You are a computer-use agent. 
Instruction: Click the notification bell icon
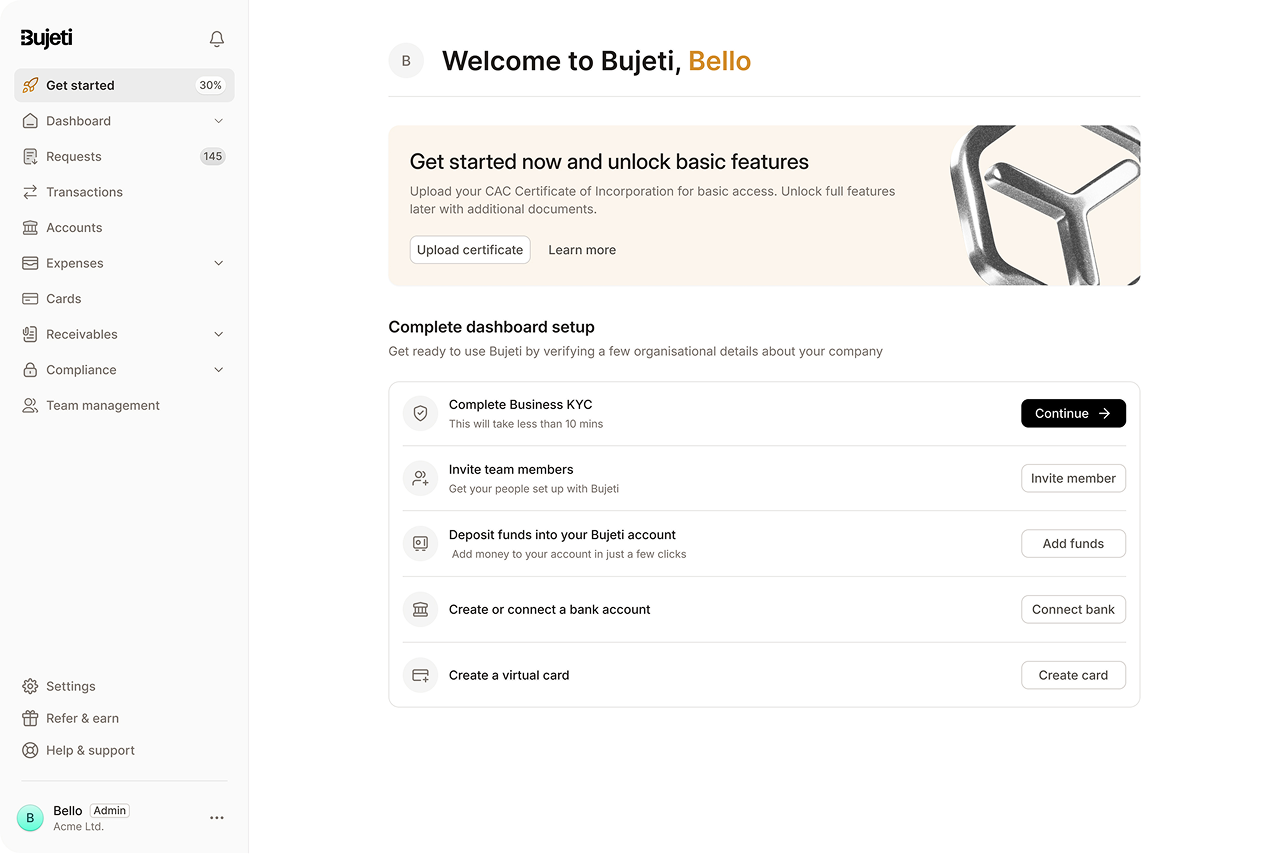[217, 39]
